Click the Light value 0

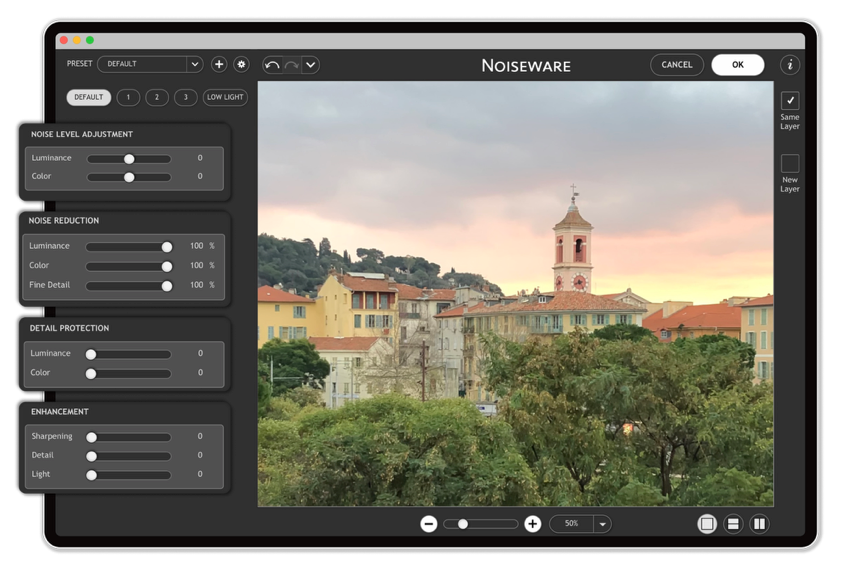click(x=200, y=474)
